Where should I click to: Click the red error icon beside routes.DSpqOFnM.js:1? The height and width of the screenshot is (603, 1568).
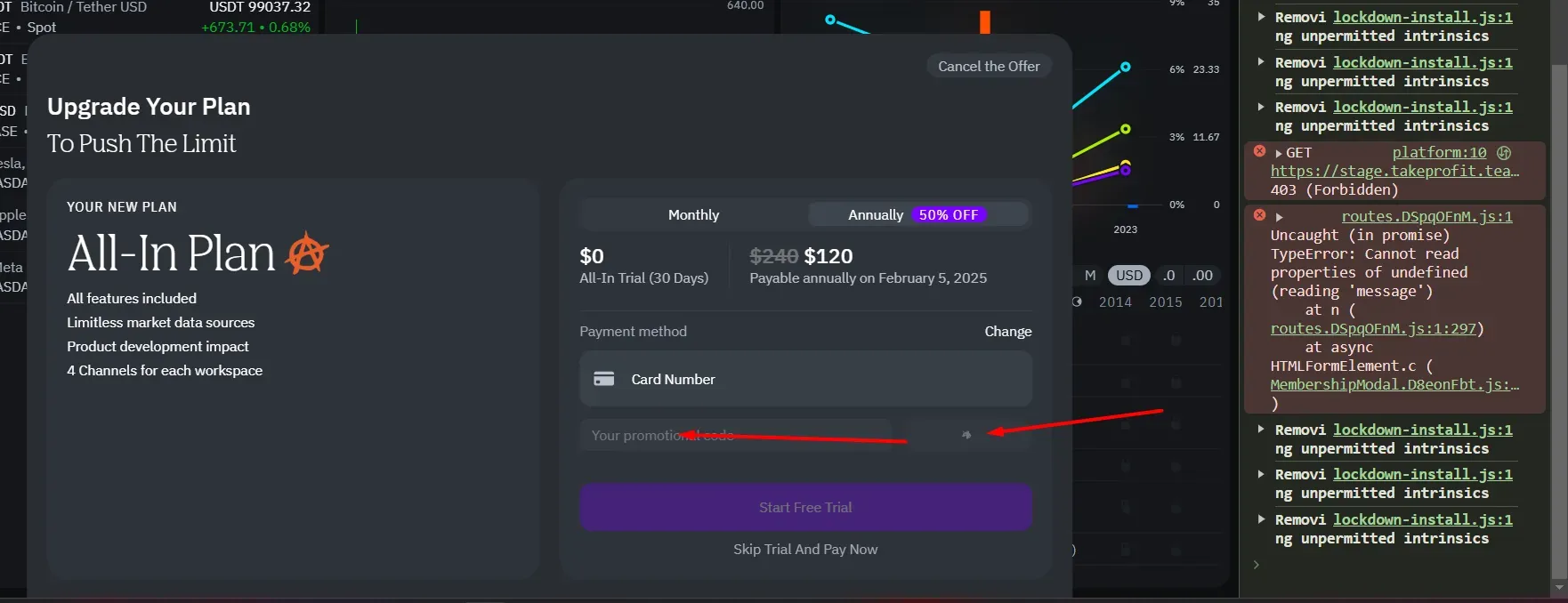click(x=1259, y=215)
